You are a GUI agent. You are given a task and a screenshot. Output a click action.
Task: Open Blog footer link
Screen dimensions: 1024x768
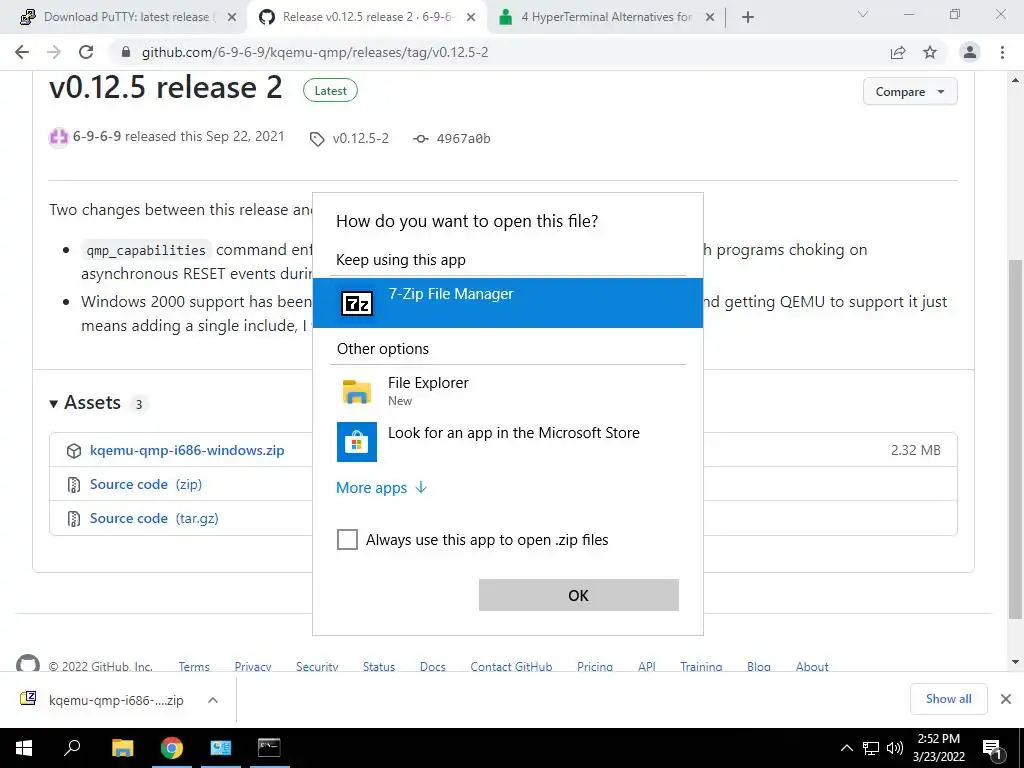coord(759,666)
